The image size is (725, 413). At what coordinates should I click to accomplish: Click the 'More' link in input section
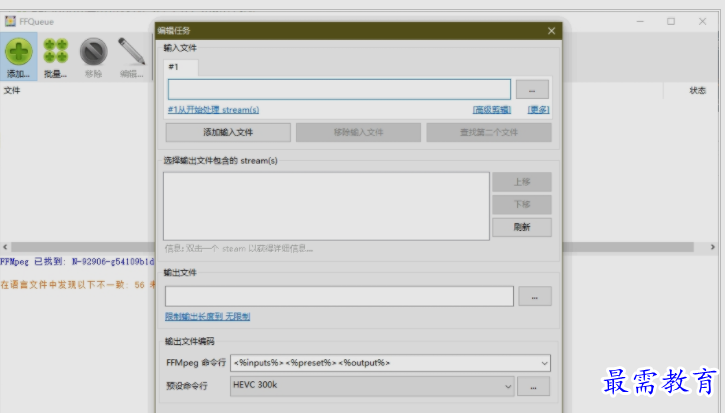point(538,110)
